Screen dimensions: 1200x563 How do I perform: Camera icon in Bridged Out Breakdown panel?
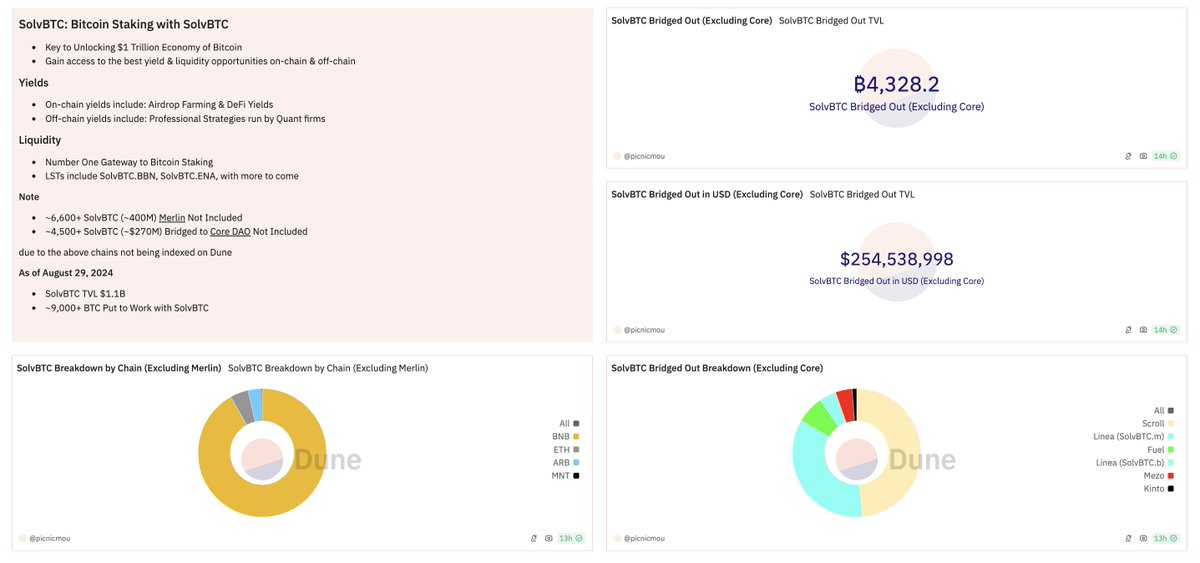point(1143,538)
